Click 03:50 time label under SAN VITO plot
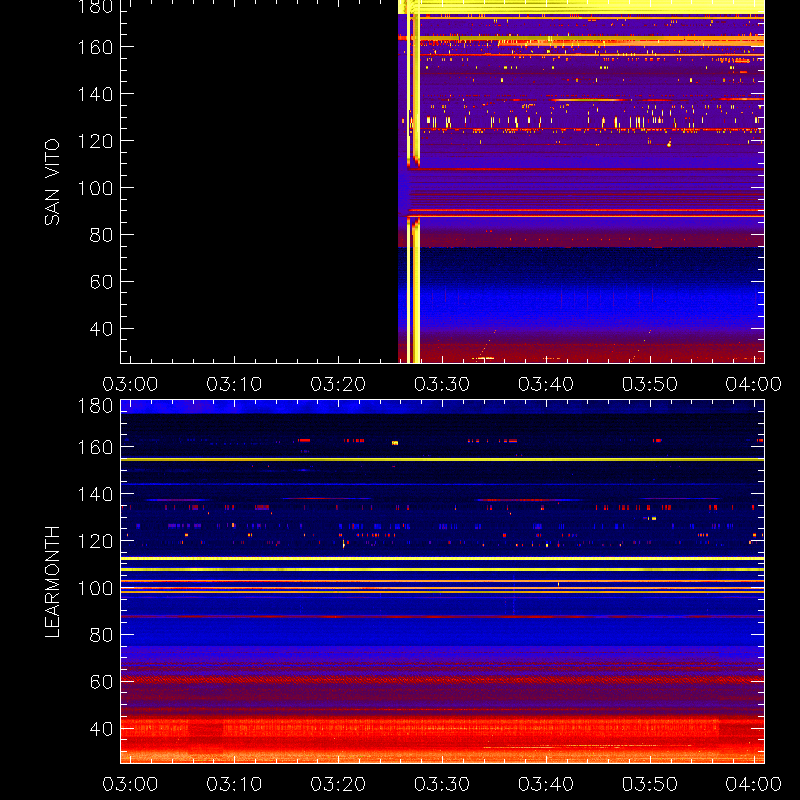Viewport: 800px width, 800px height. tap(649, 384)
